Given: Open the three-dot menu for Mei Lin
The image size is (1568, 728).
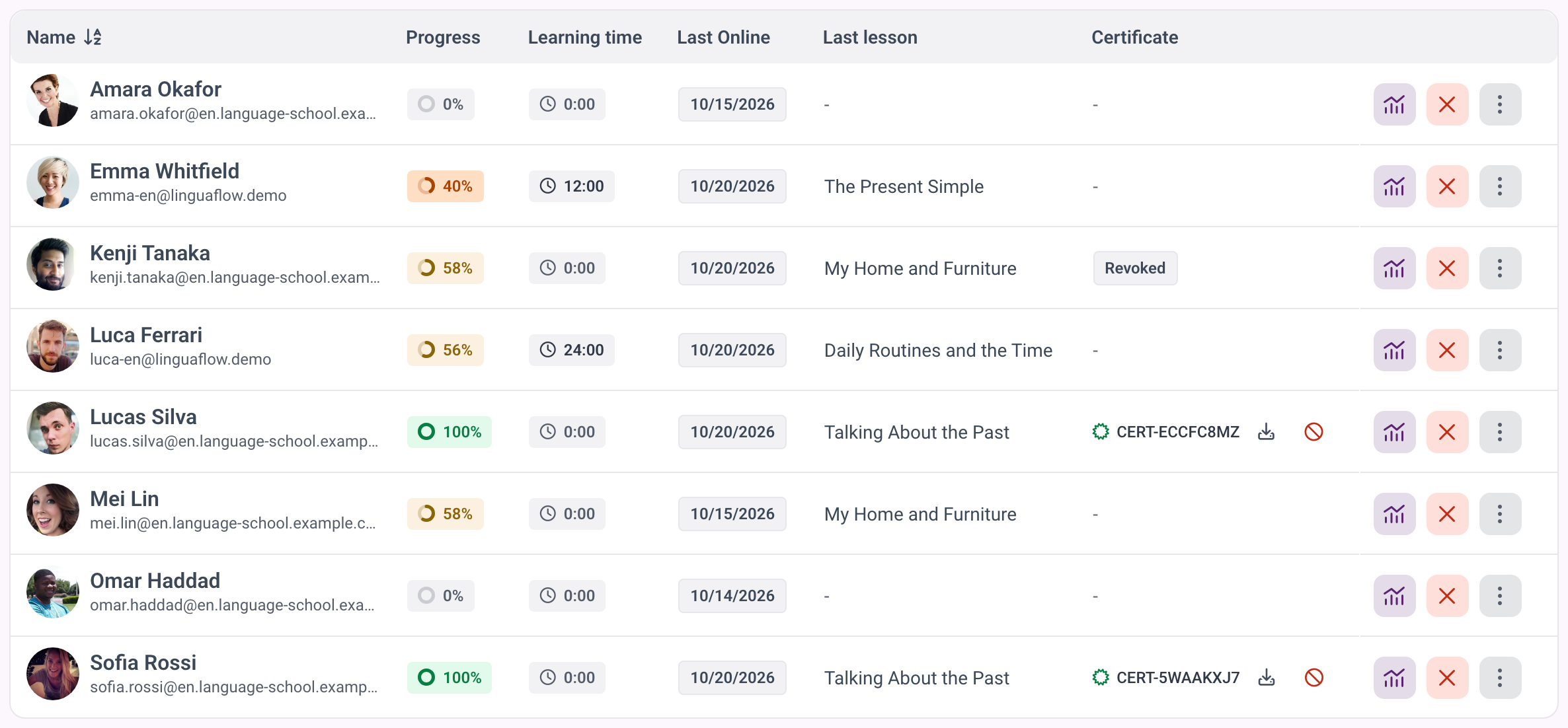Looking at the screenshot, I should [1500, 514].
